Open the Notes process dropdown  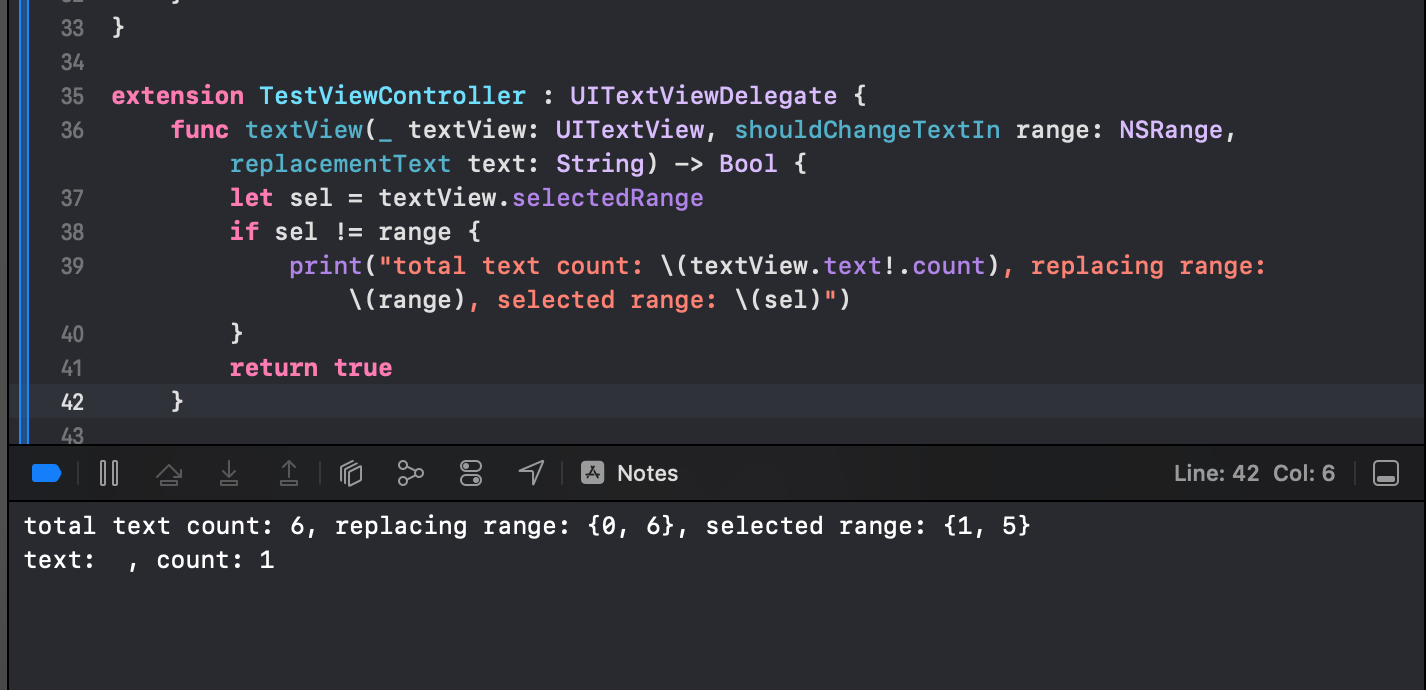pos(647,473)
